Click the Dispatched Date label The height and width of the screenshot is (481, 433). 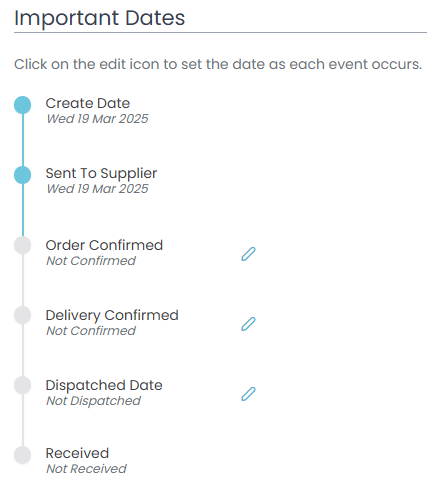click(x=104, y=385)
